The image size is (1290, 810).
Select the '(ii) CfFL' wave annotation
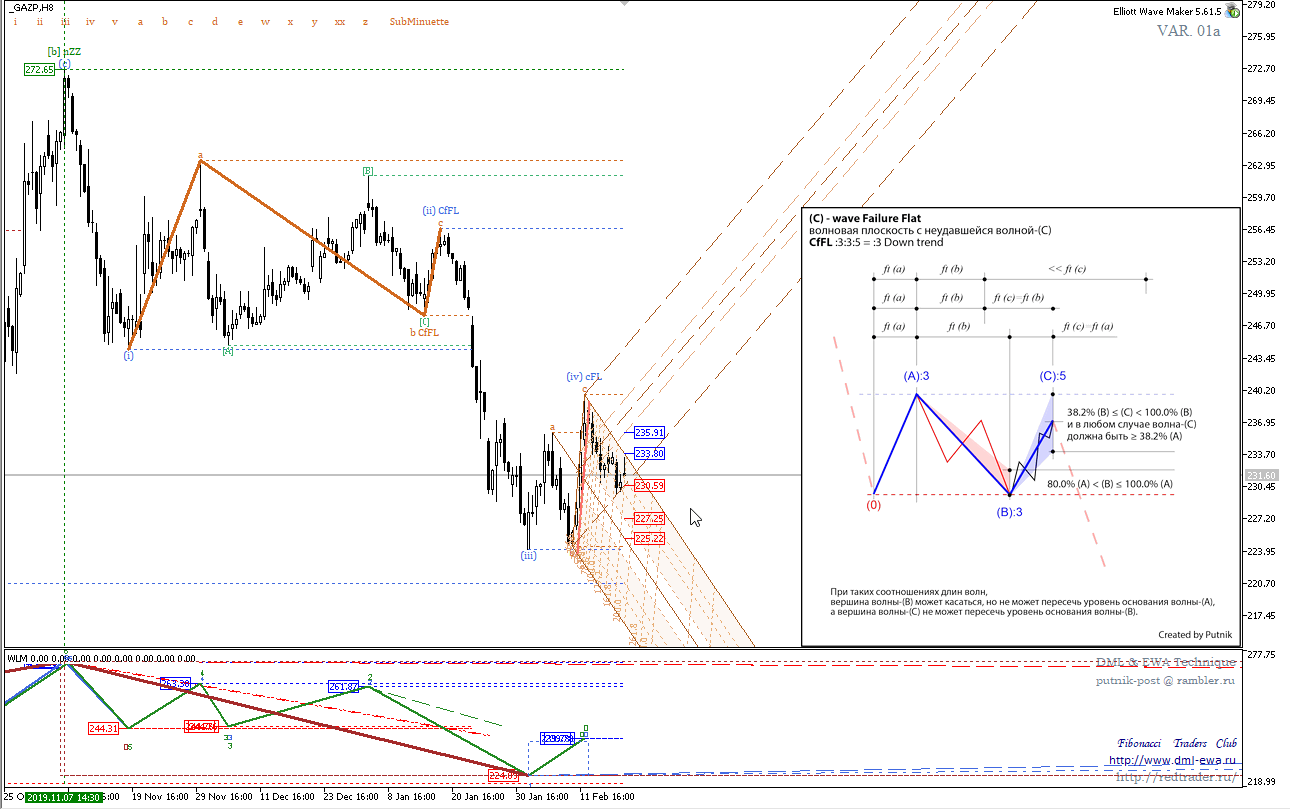coord(440,210)
